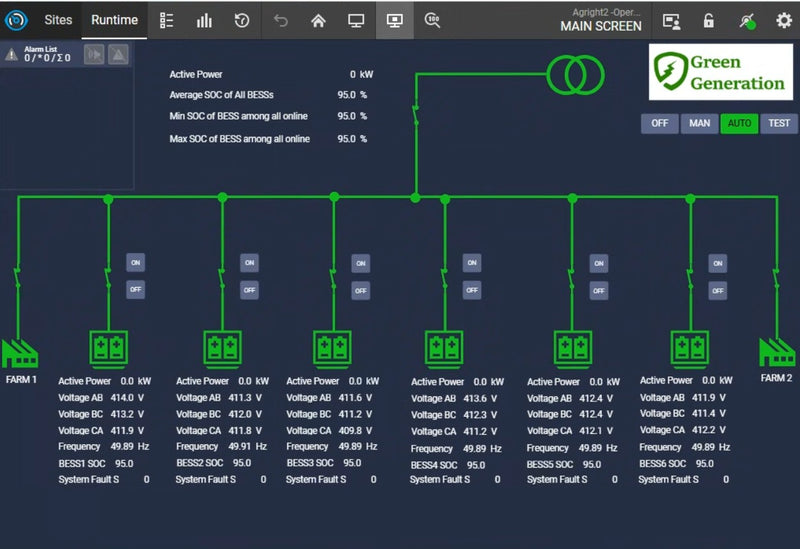This screenshot has height=549, width=800.
Task: Select the BESS2 battery icon
Action: [222, 350]
